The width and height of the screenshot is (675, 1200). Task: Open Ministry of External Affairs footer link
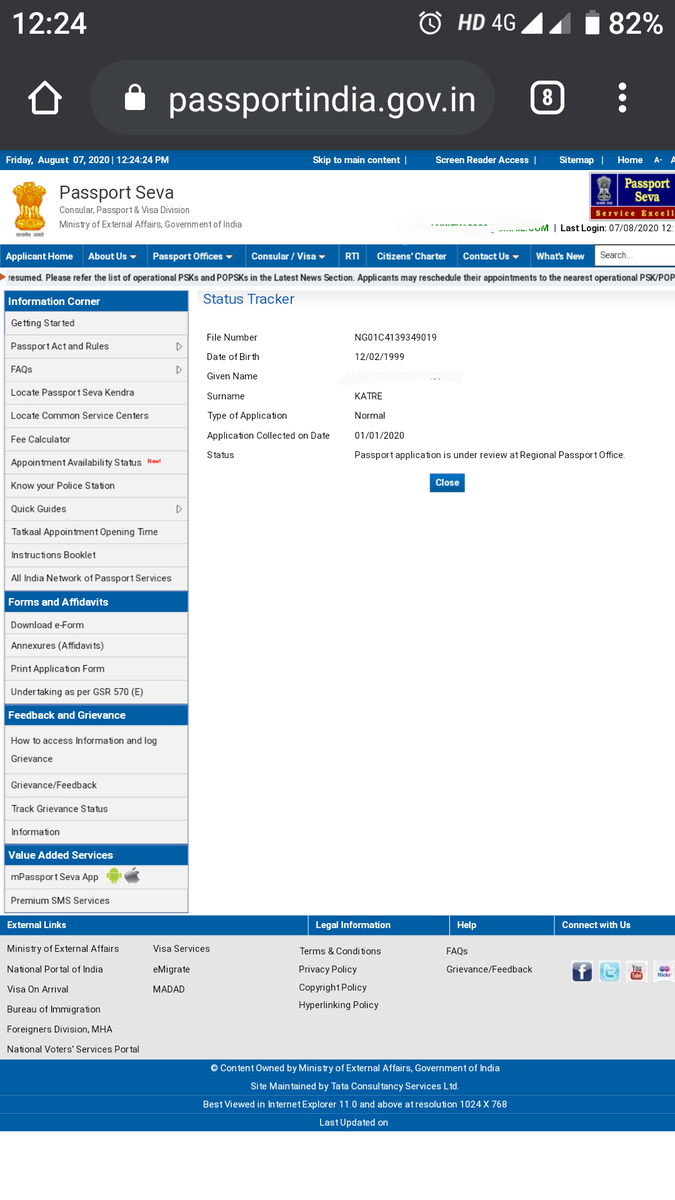pos(63,948)
